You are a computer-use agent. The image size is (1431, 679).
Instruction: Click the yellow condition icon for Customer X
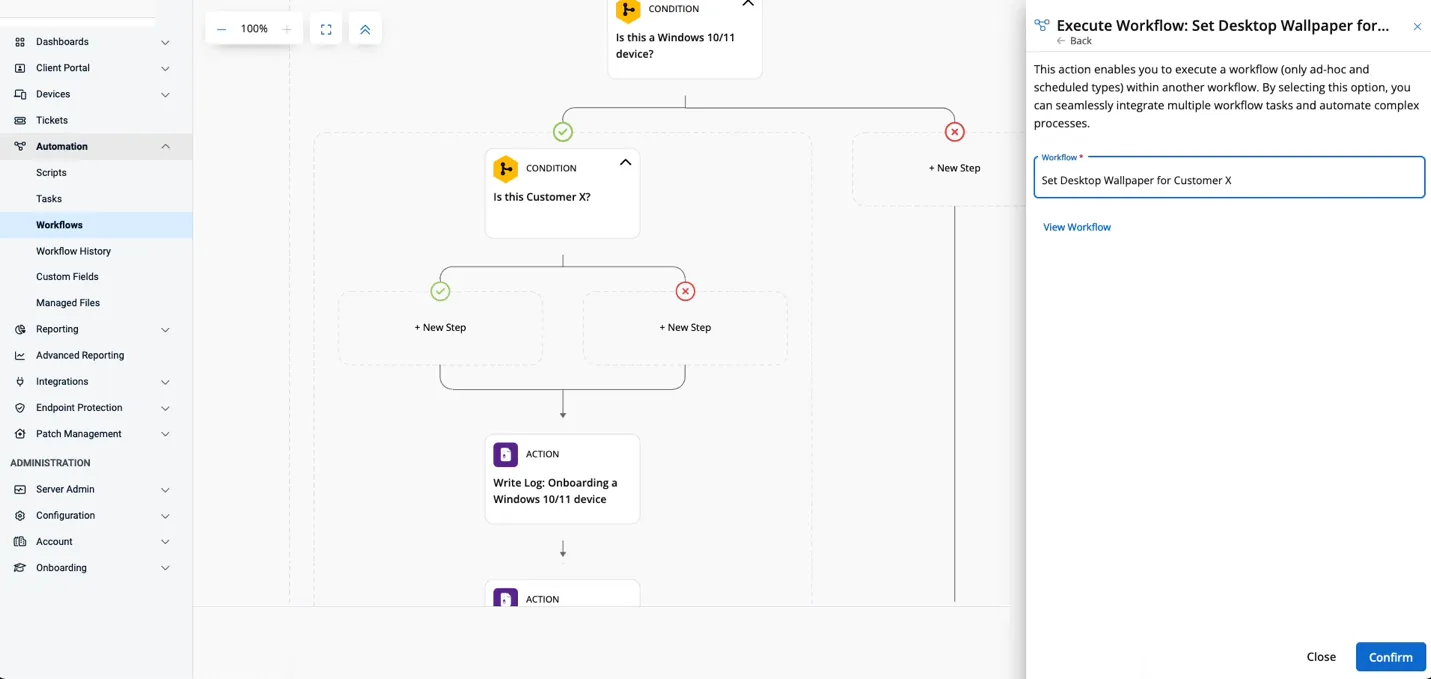(506, 168)
